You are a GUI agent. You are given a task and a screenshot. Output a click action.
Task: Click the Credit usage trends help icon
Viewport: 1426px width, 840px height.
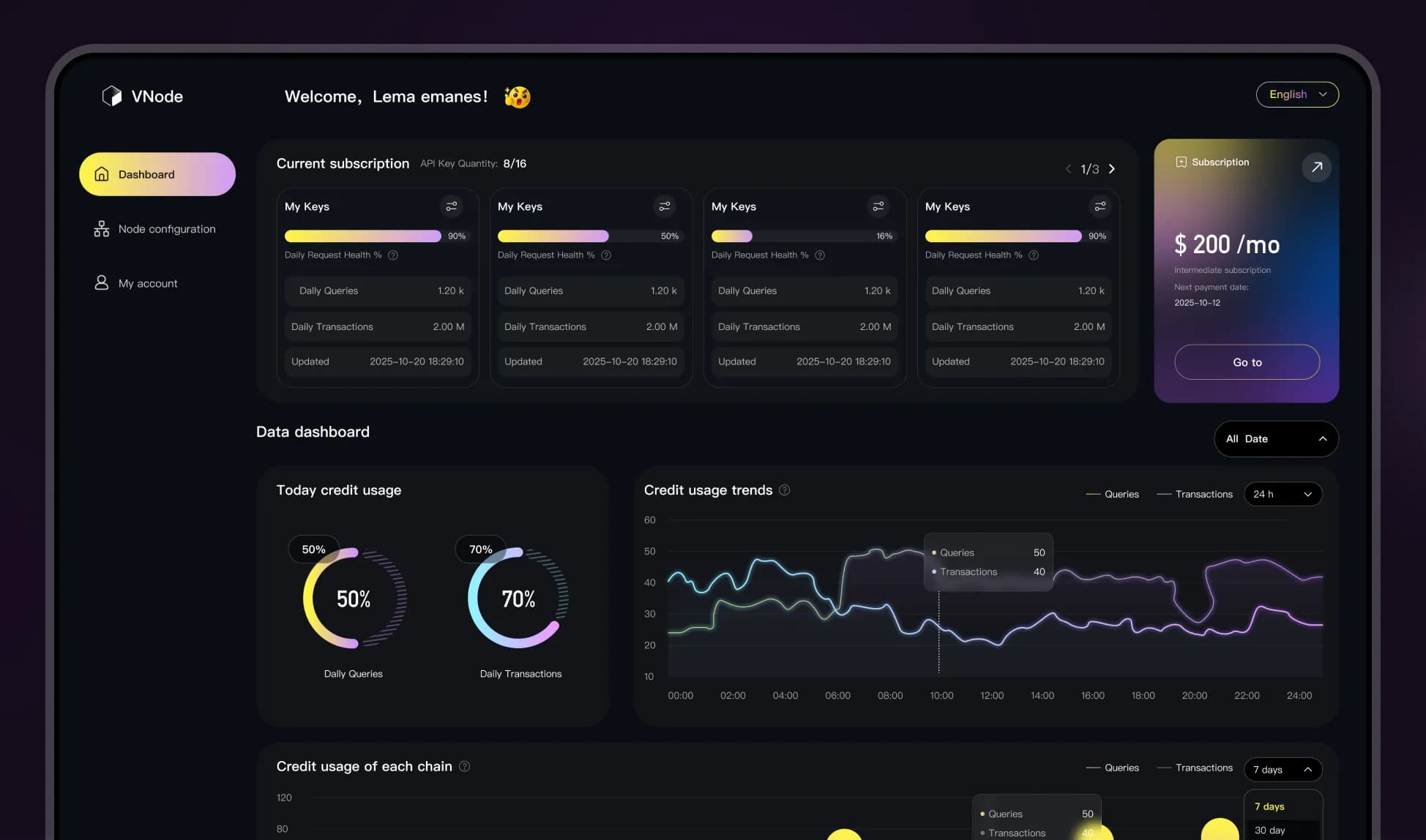tap(784, 490)
